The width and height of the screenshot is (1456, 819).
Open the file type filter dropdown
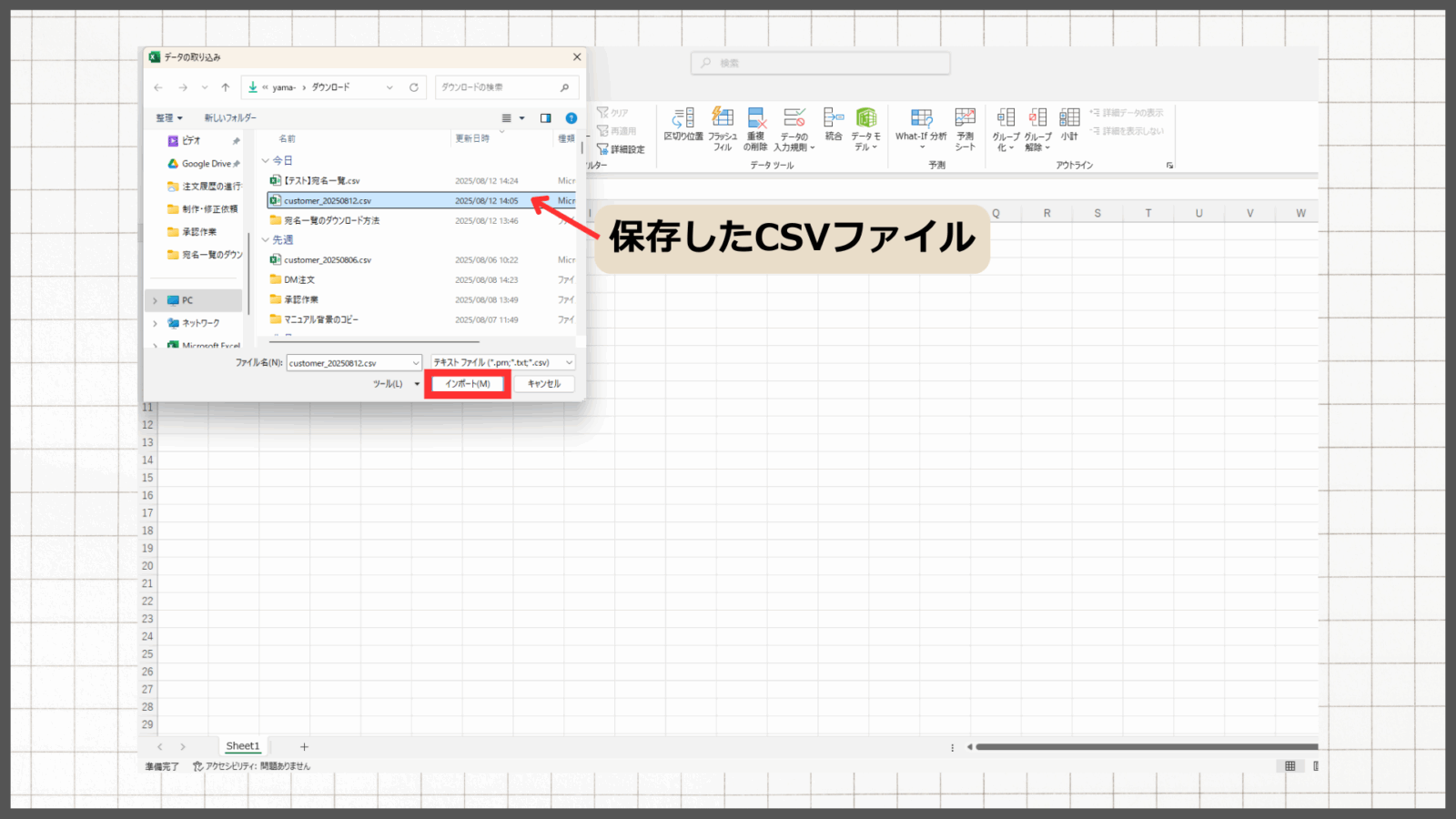tap(502, 362)
